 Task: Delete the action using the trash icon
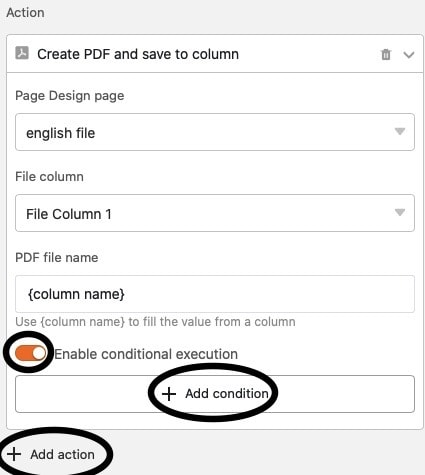(x=386, y=54)
